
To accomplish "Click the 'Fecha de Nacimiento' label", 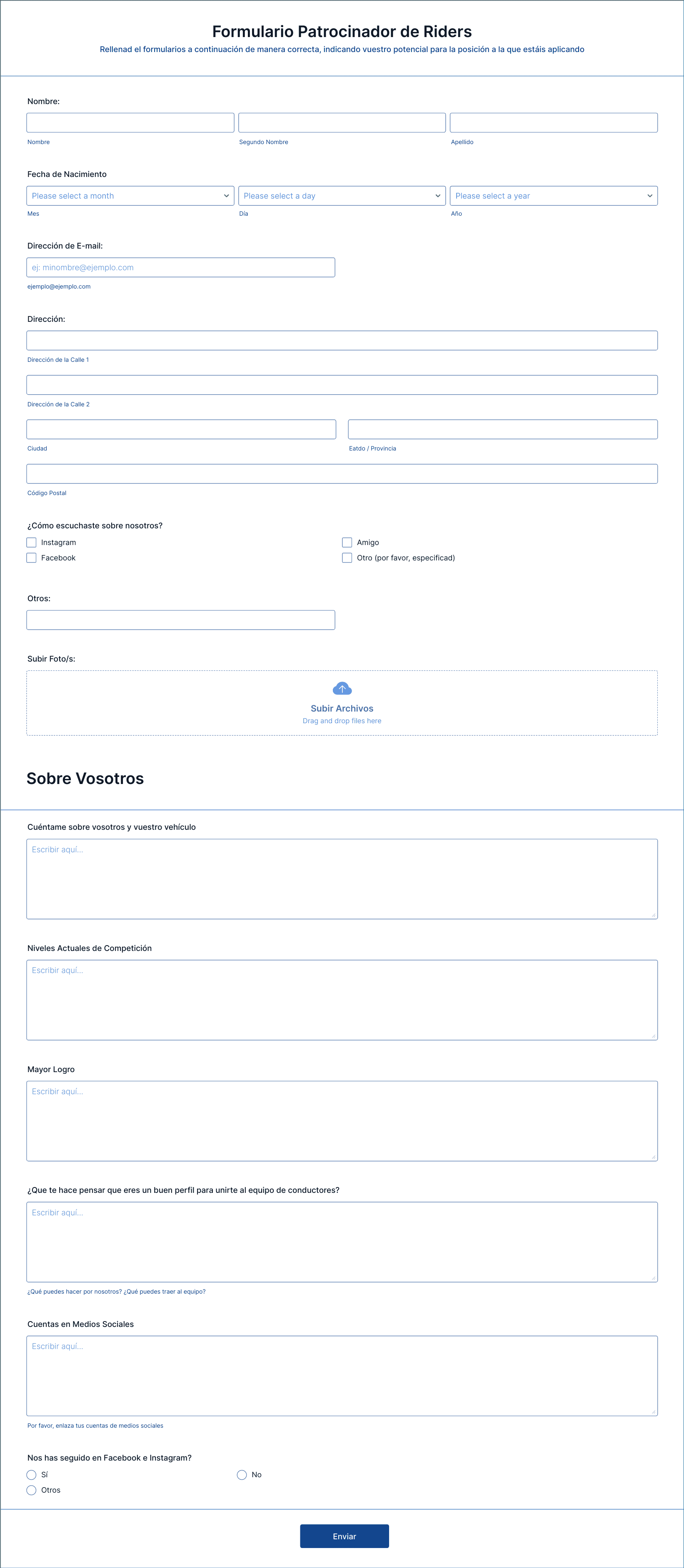I will coord(67,174).
